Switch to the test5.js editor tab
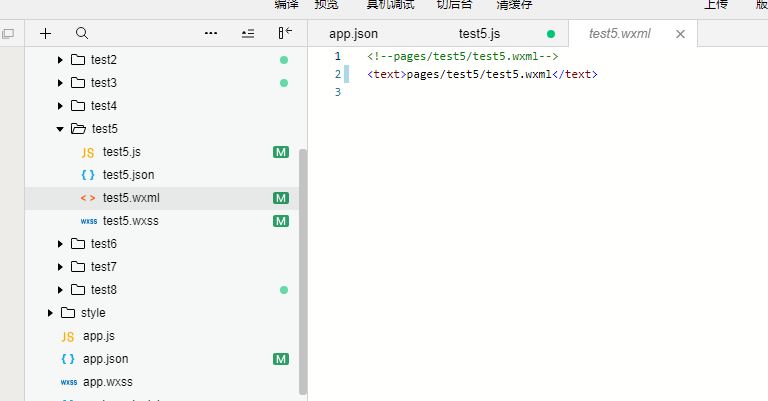768x401 pixels. click(480, 34)
